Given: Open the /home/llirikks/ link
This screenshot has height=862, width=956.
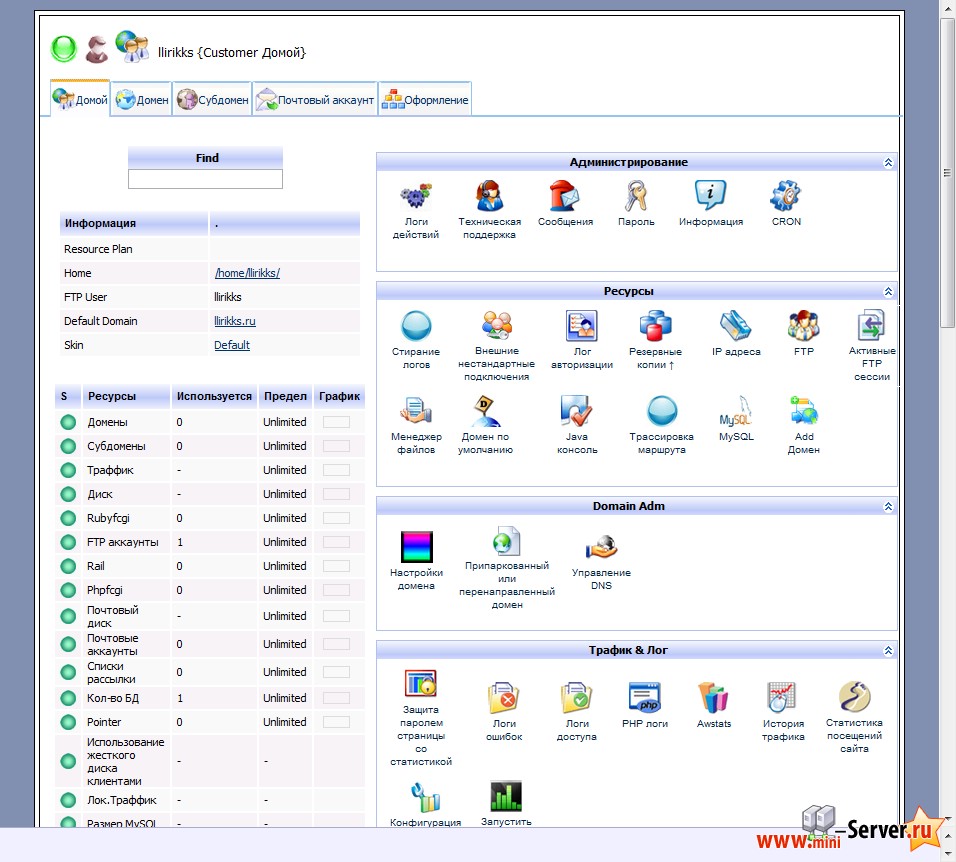Looking at the screenshot, I should (x=247, y=273).
